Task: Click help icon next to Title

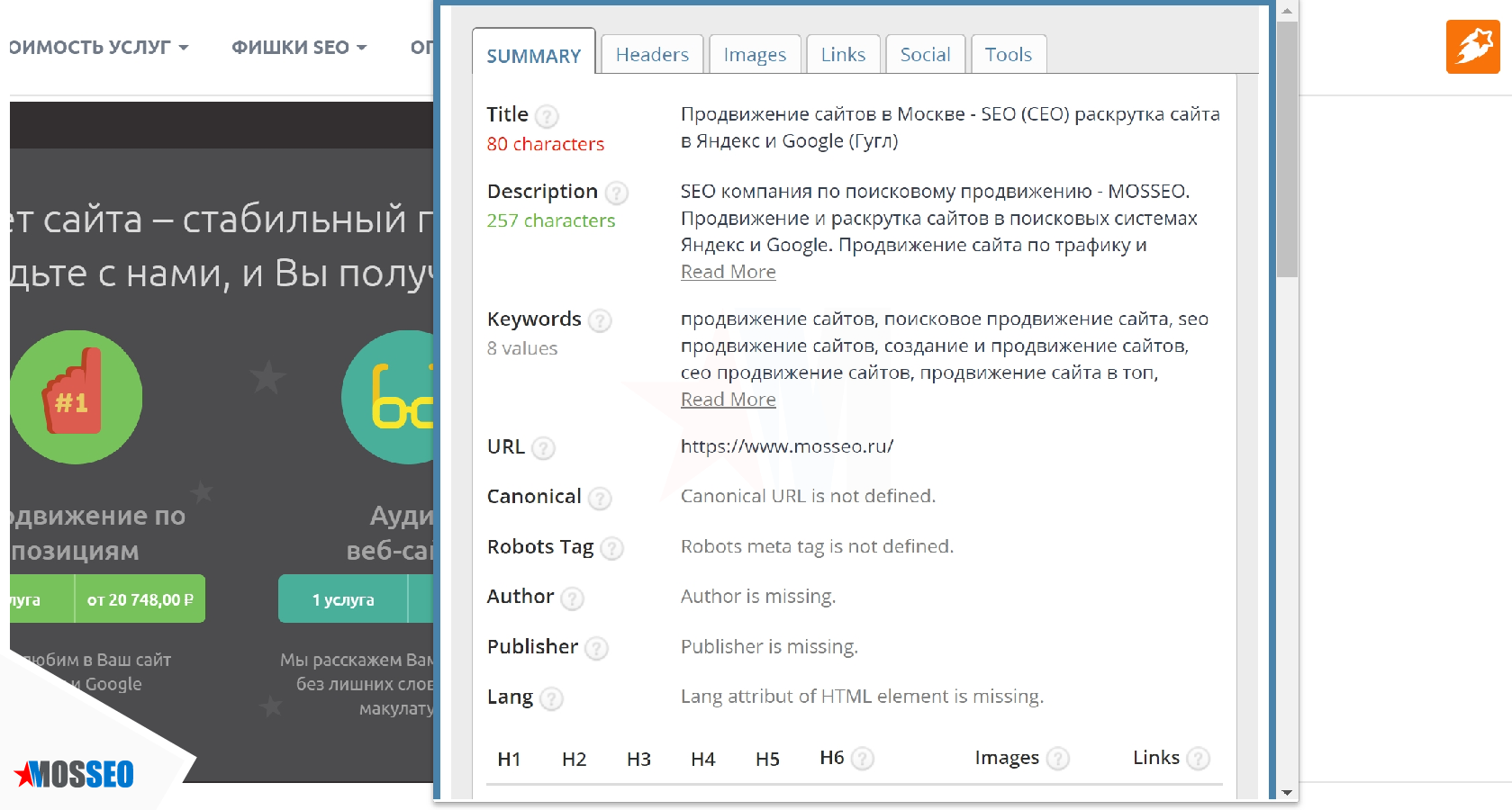Action: [x=547, y=116]
